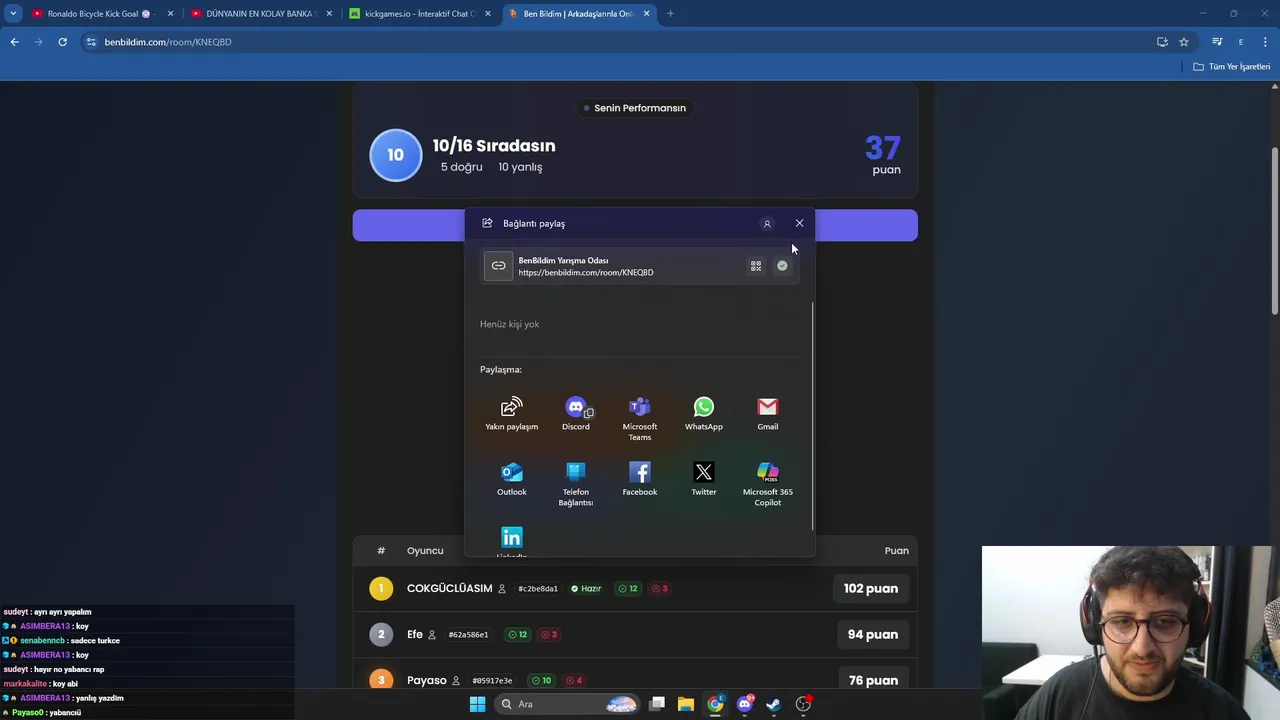Viewport: 1280px width, 720px height.
Task: Share the link via Discord
Action: [x=576, y=414]
